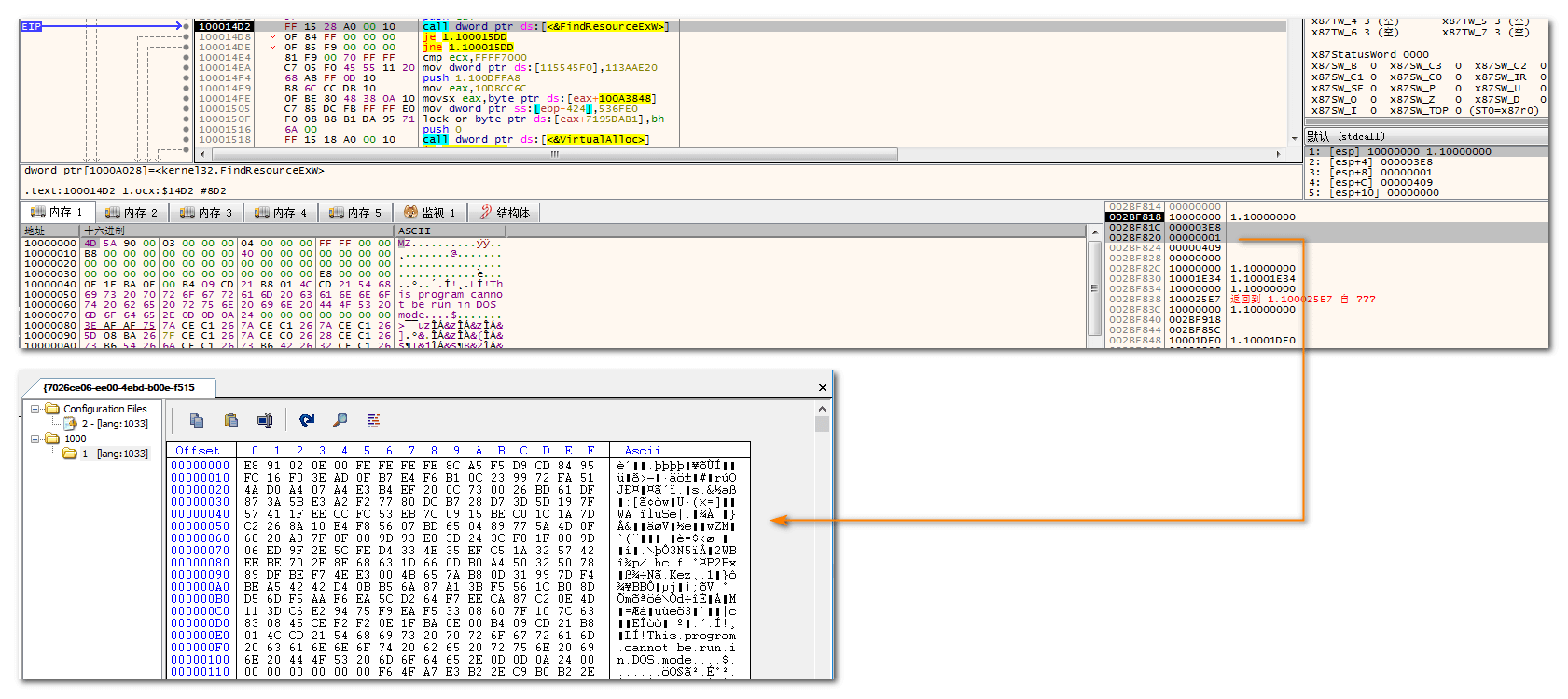
Task: Click memory dump row address 10000000
Action: coord(50,243)
